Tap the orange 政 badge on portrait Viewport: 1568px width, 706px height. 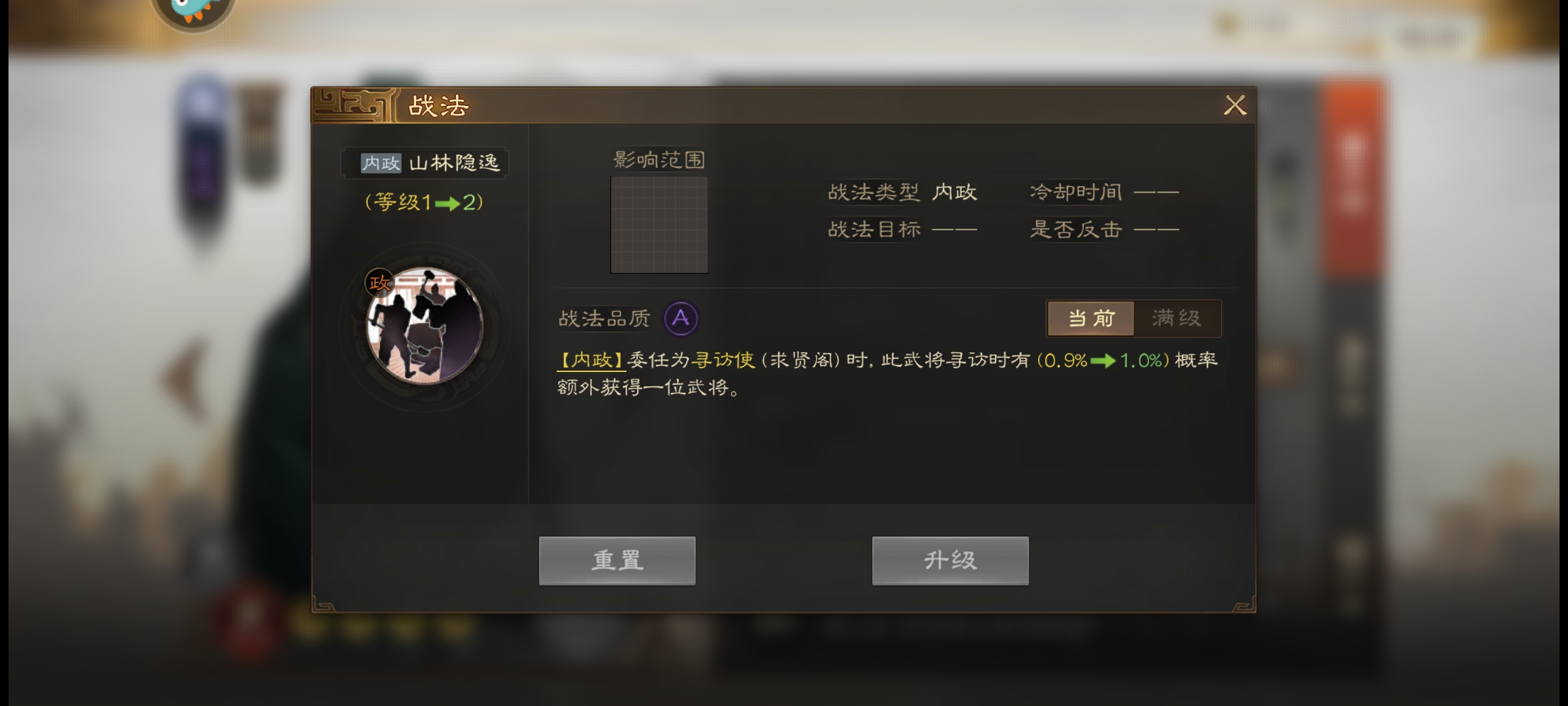pos(380,283)
